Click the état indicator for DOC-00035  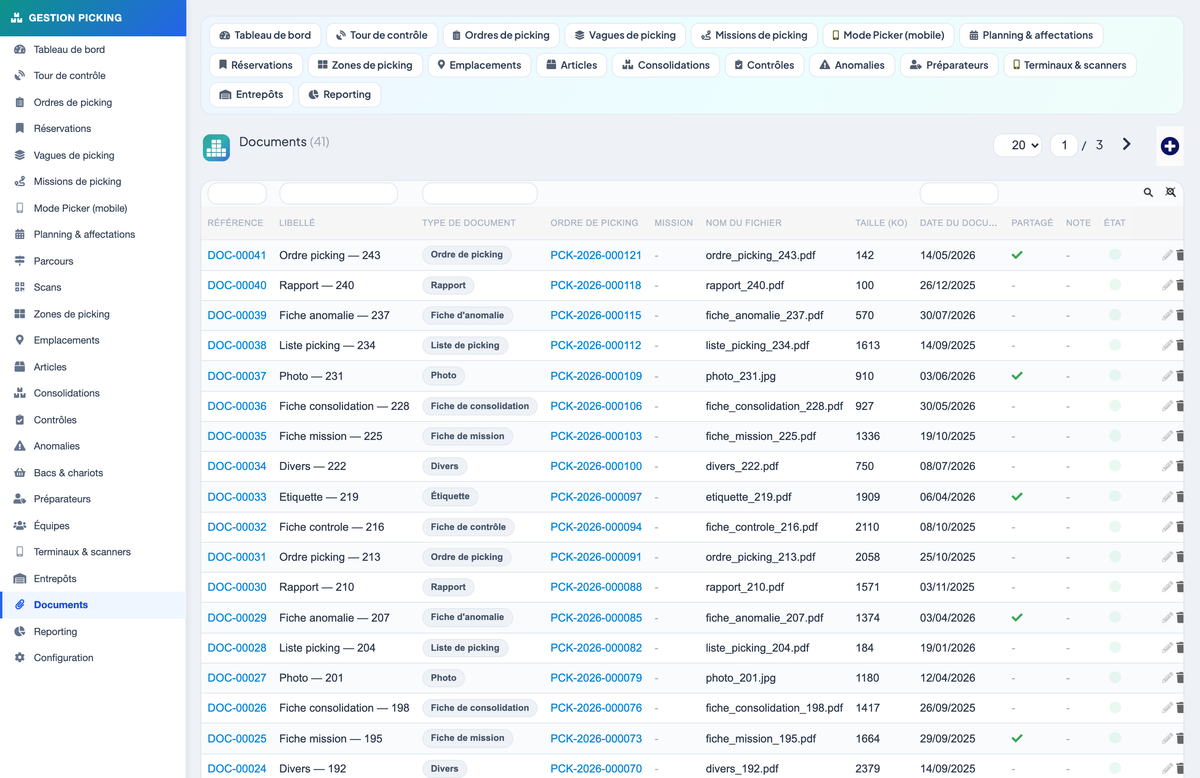coord(1115,437)
